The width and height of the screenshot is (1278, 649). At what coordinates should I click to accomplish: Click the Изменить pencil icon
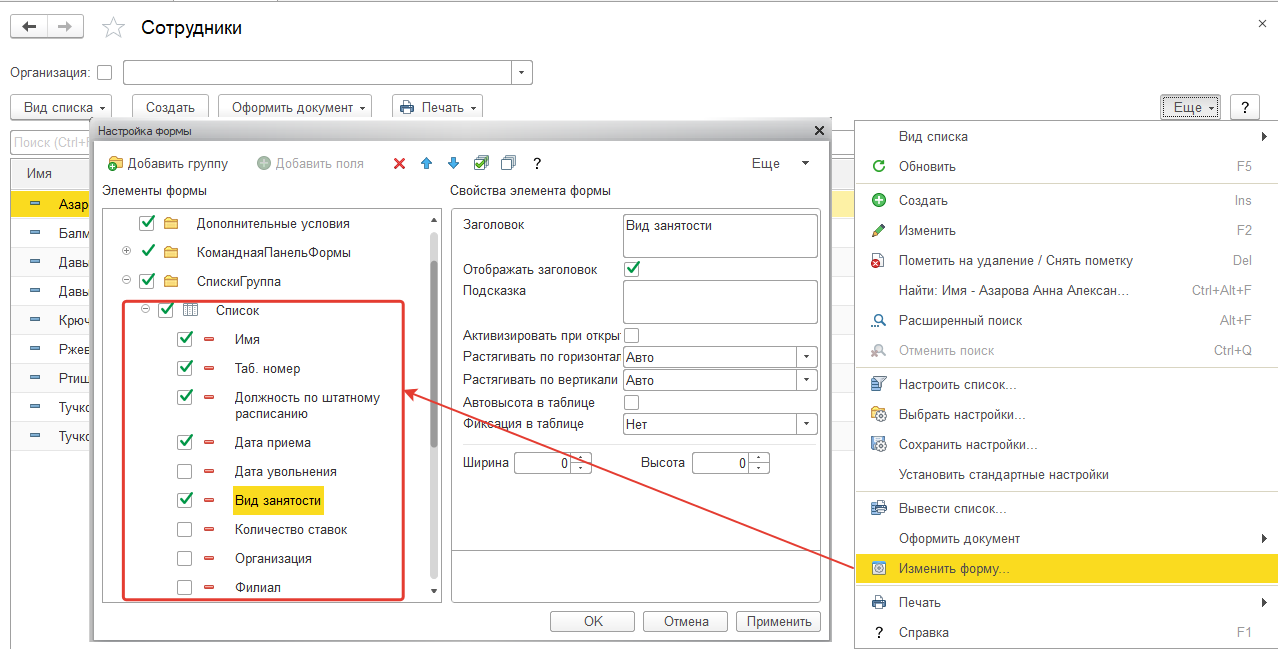tap(879, 230)
